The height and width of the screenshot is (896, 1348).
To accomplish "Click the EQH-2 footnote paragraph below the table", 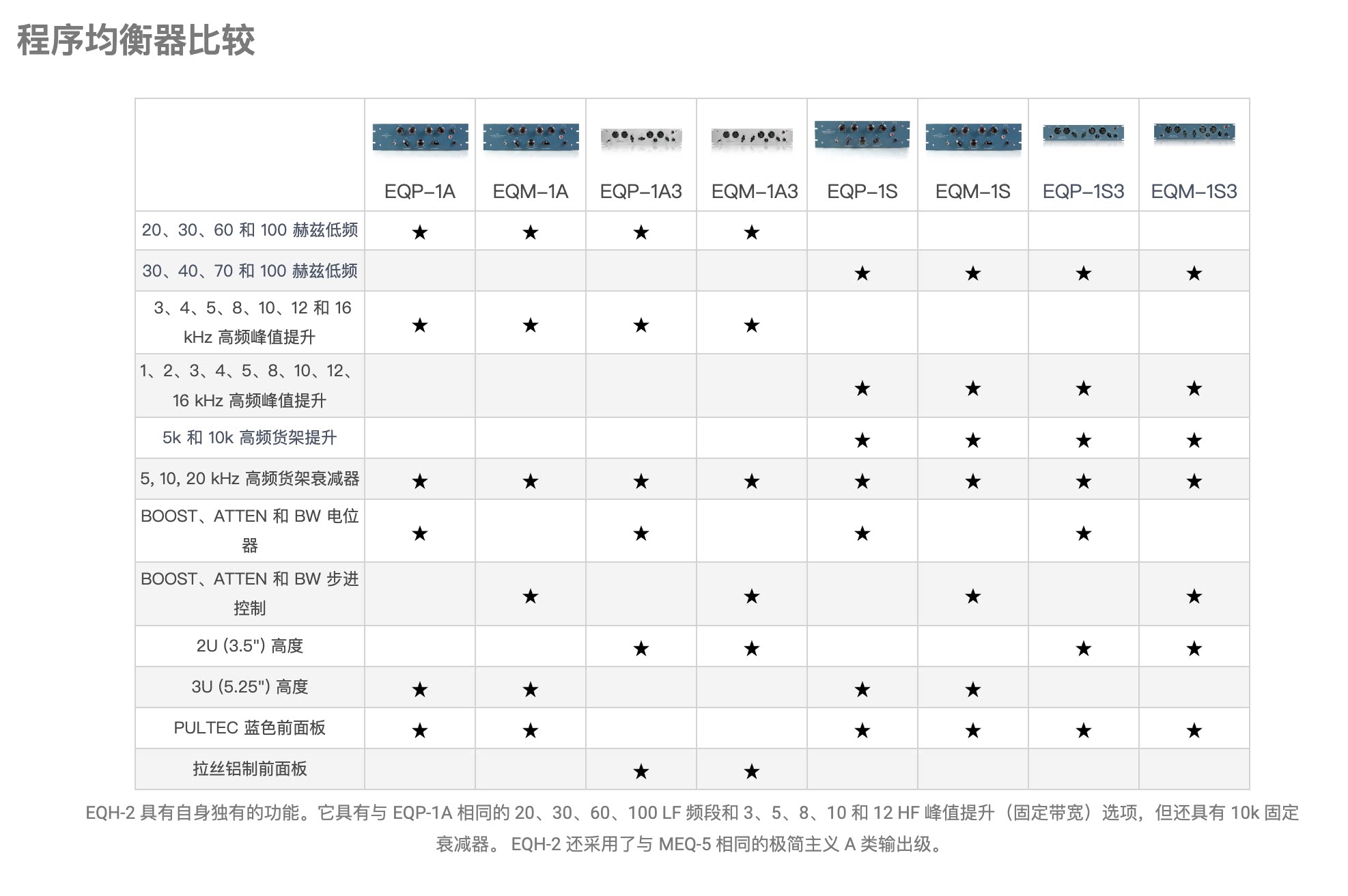I will click(x=692, y=828).
